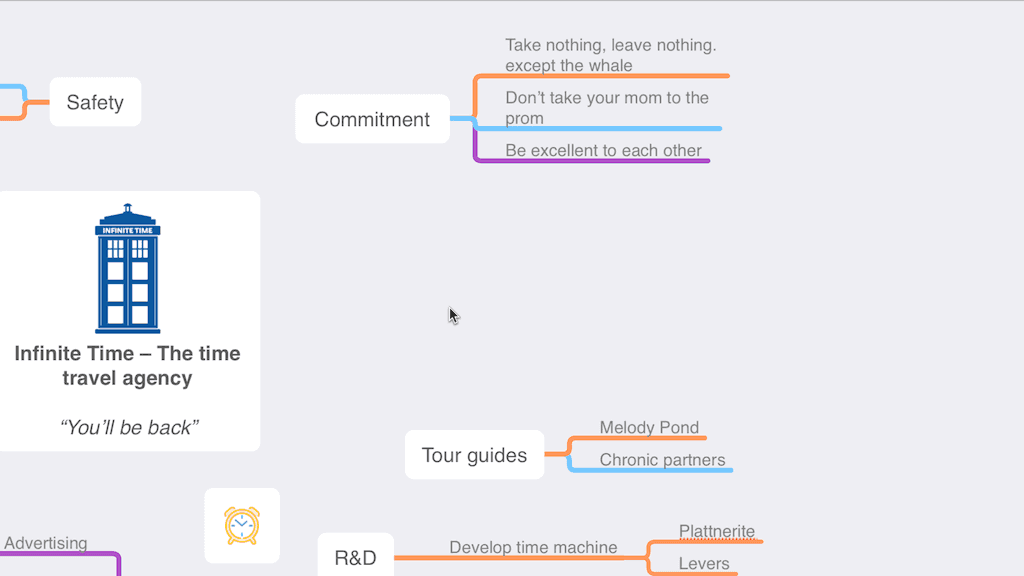Select the Develop time machine branch
This screenshot has height=576, width=1024.
click(x=533, y=547)
